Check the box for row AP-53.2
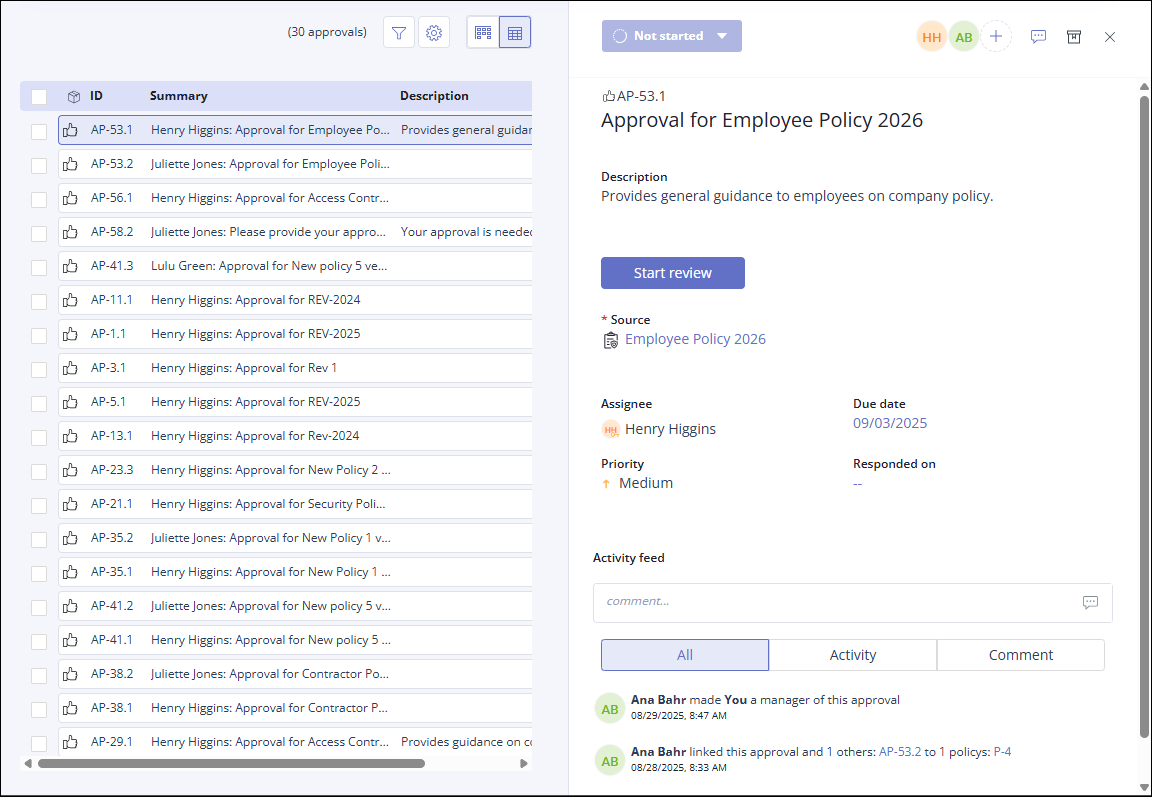 click(x=39, y=164)
